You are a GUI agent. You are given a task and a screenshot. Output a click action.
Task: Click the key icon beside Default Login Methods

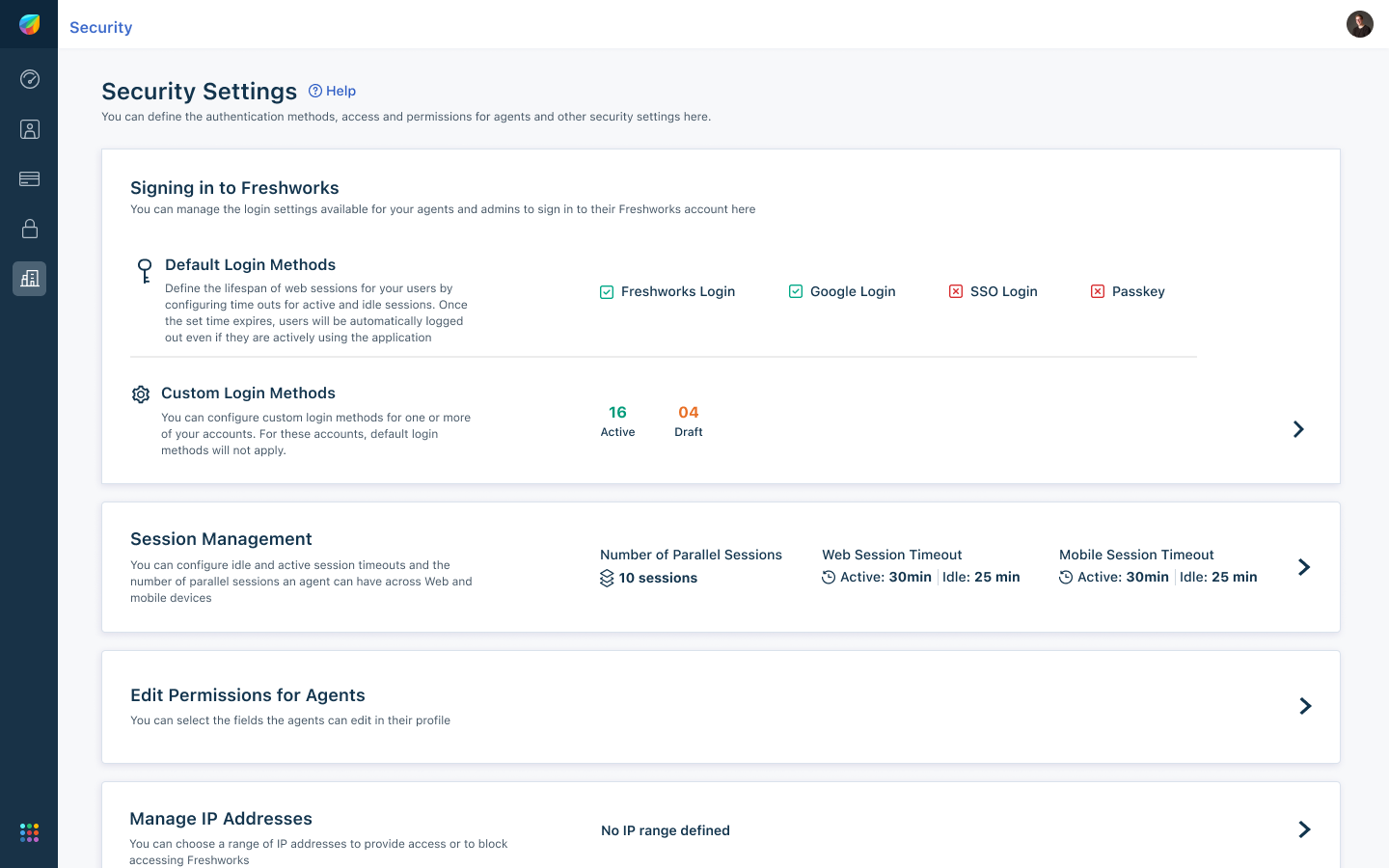[145, 270]
